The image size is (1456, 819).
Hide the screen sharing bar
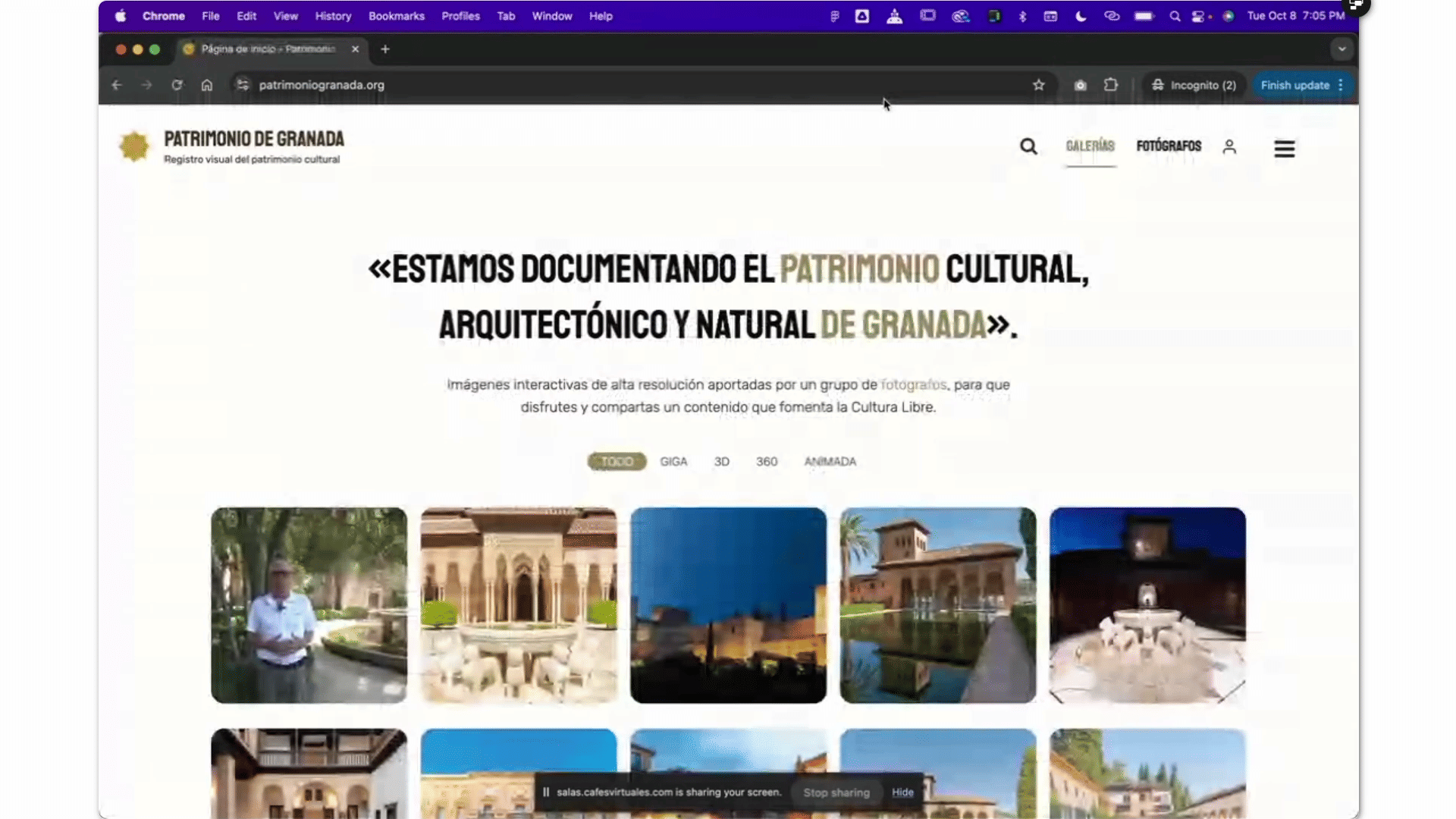point(902,792)
